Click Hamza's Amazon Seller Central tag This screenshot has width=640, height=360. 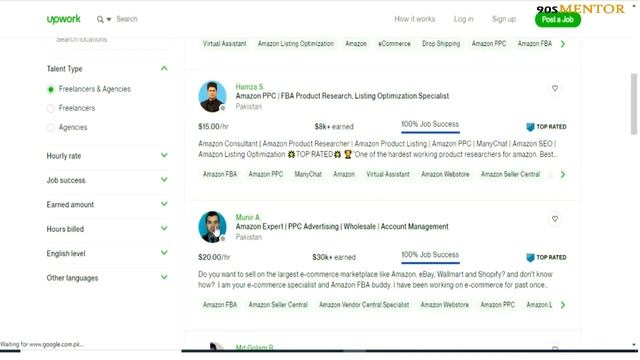[x=510, y=174]
